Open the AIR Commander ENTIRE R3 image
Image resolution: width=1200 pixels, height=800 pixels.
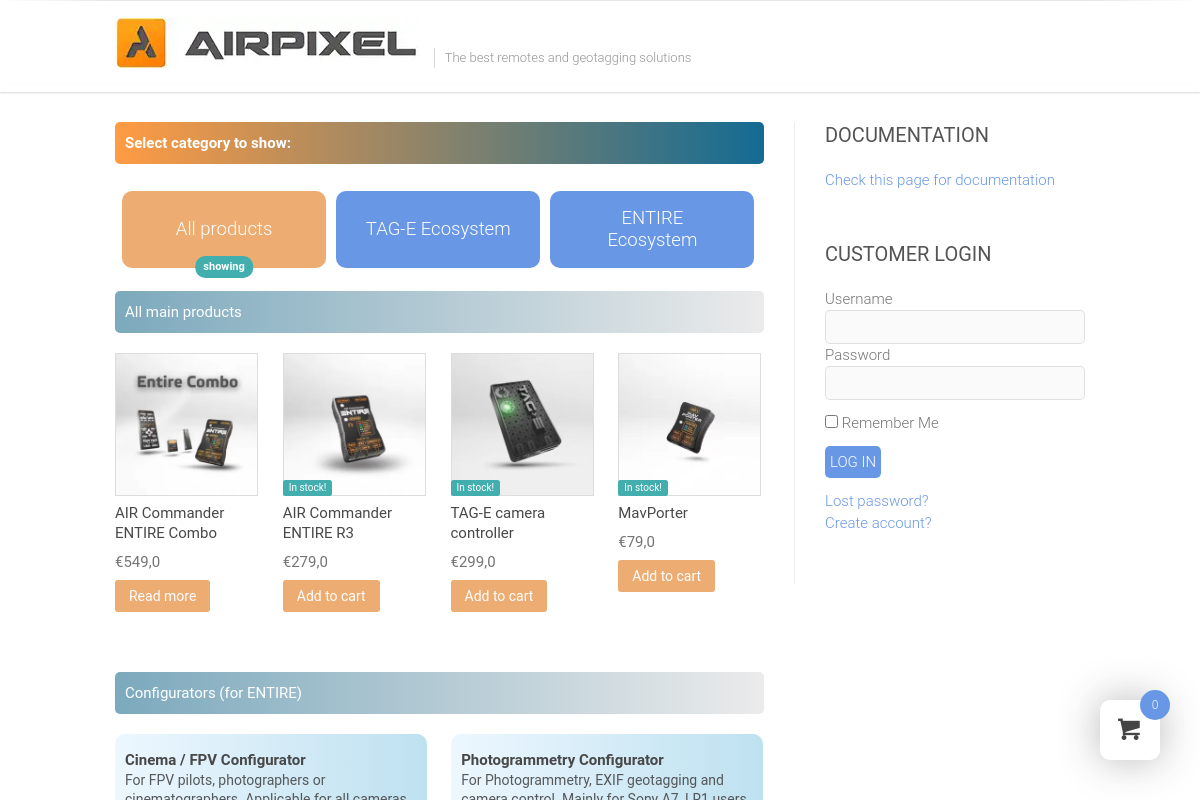(x=354, y=424)
